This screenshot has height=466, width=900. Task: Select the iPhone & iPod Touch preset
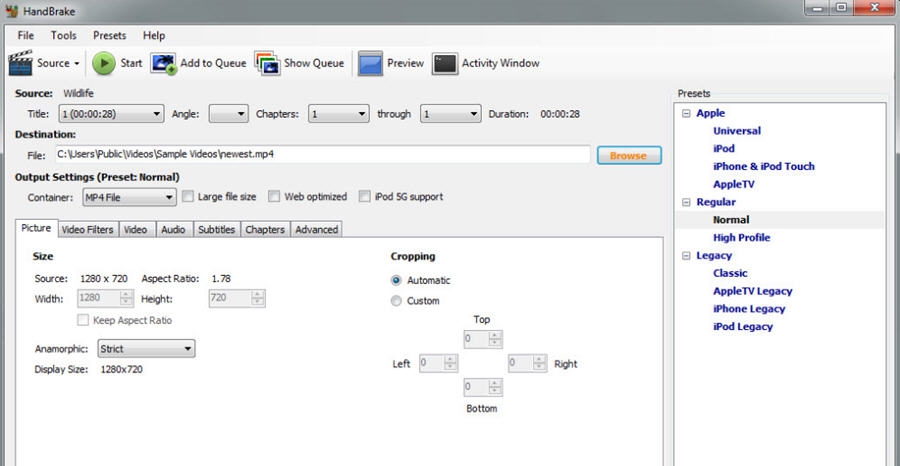pos(764,166)
